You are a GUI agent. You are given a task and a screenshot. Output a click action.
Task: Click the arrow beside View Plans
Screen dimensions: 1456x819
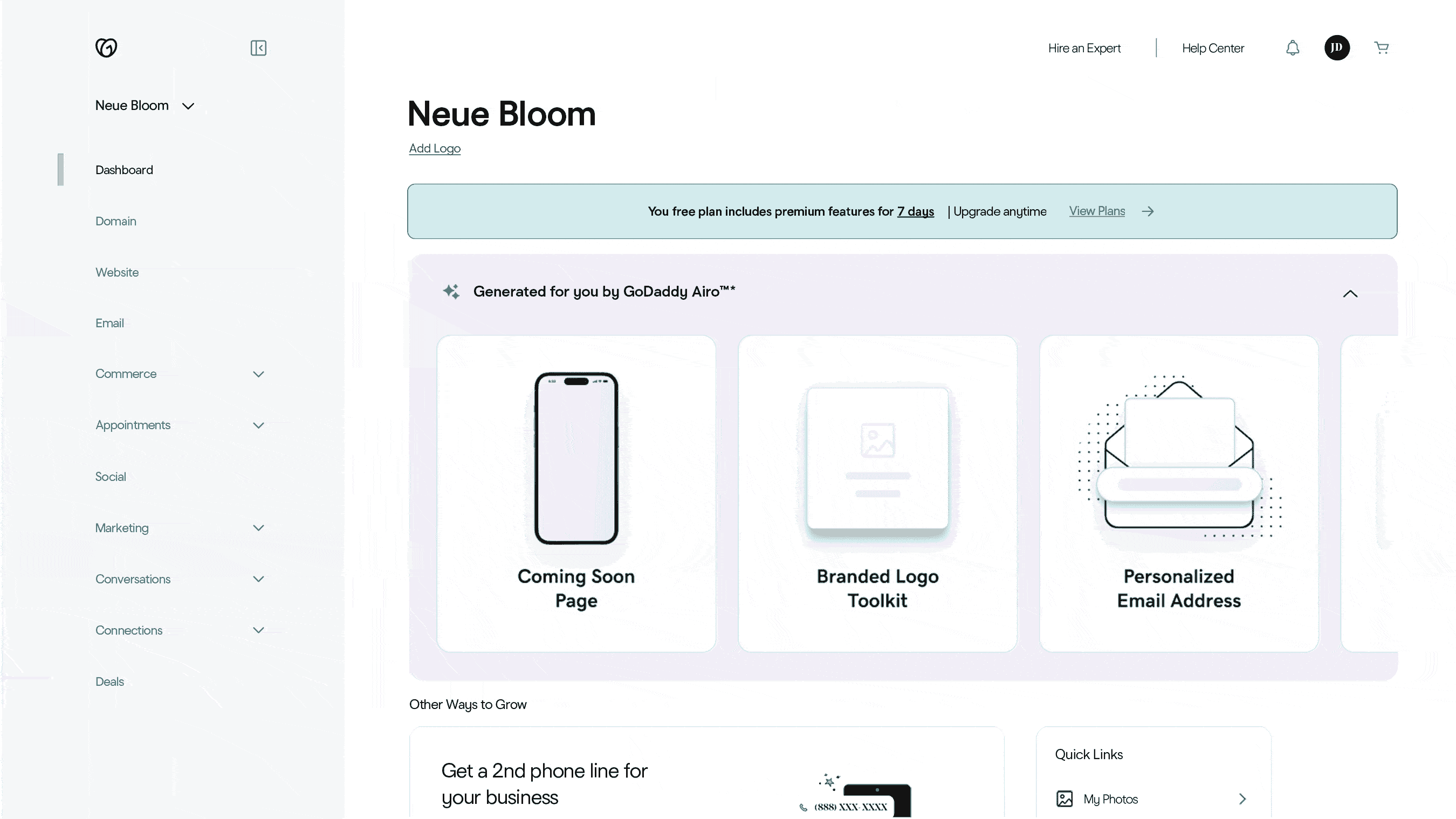coord(1148,211)
